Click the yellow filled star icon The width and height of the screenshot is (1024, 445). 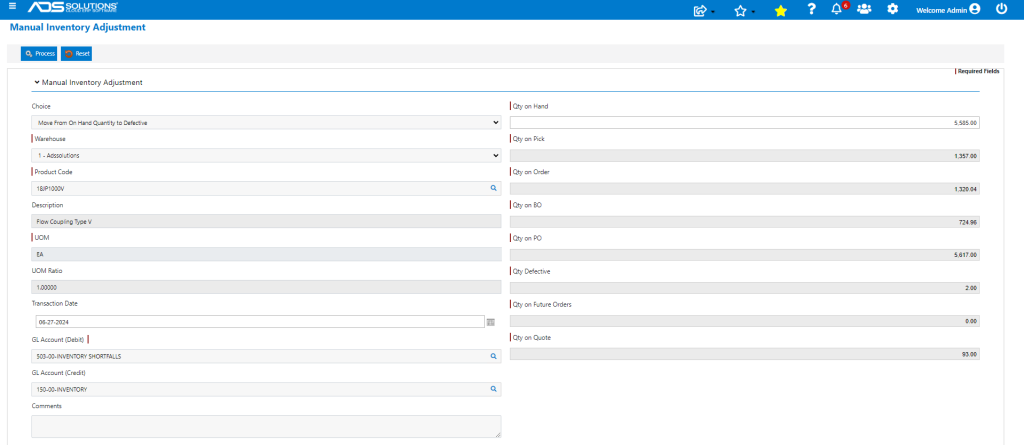pos(780,10)
